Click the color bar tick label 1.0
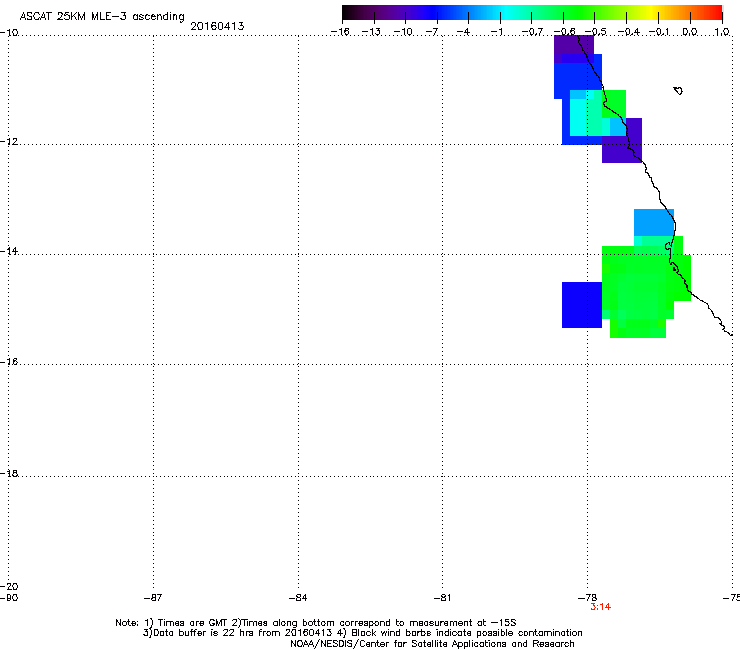This screenshot has height=650, width=740. coord(722,32)
